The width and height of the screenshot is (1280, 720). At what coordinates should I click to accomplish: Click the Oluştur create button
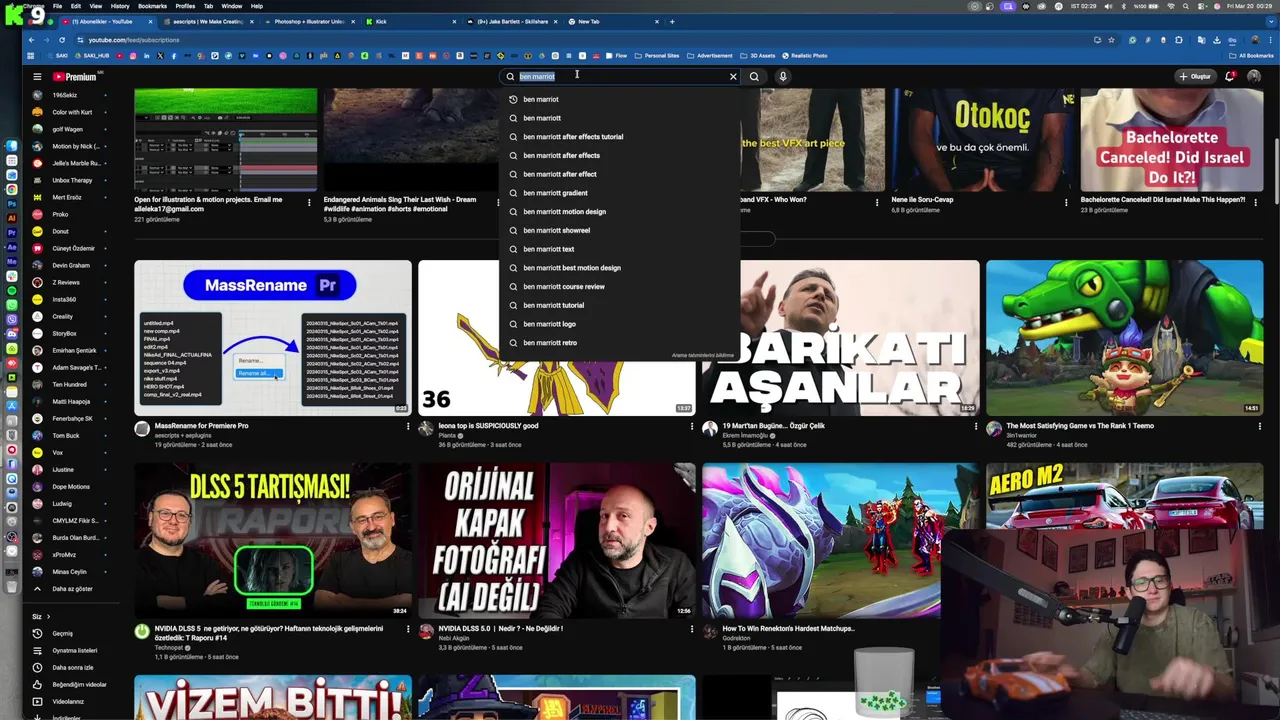point(1194,76)
